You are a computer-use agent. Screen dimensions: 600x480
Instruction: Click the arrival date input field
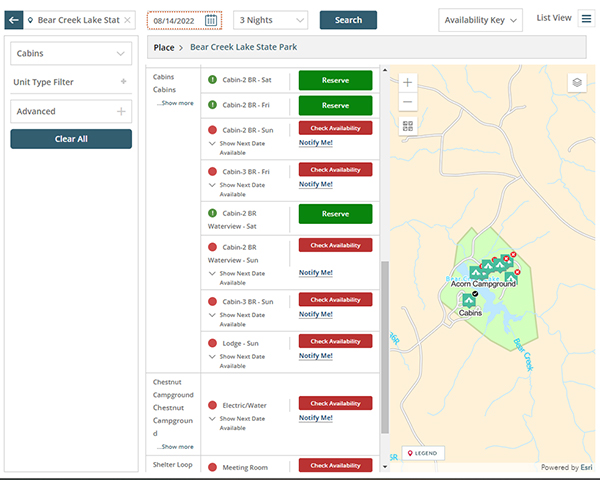[174, 20]
